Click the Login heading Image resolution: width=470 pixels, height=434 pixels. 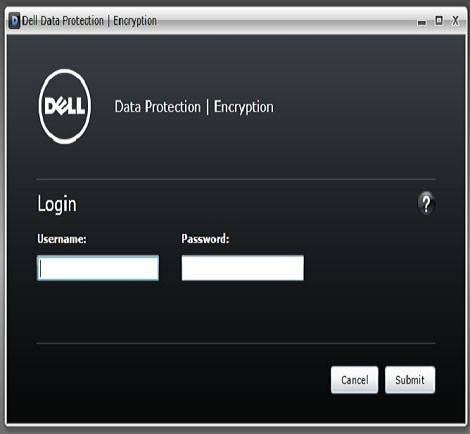[x=57, y=204]
